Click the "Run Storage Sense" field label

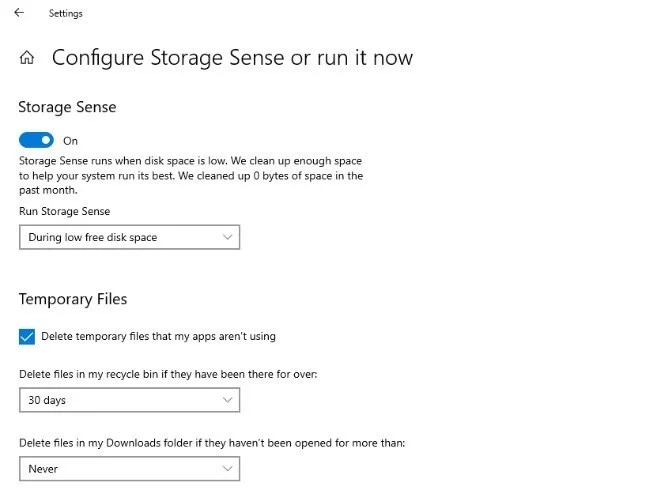[64, 211]
